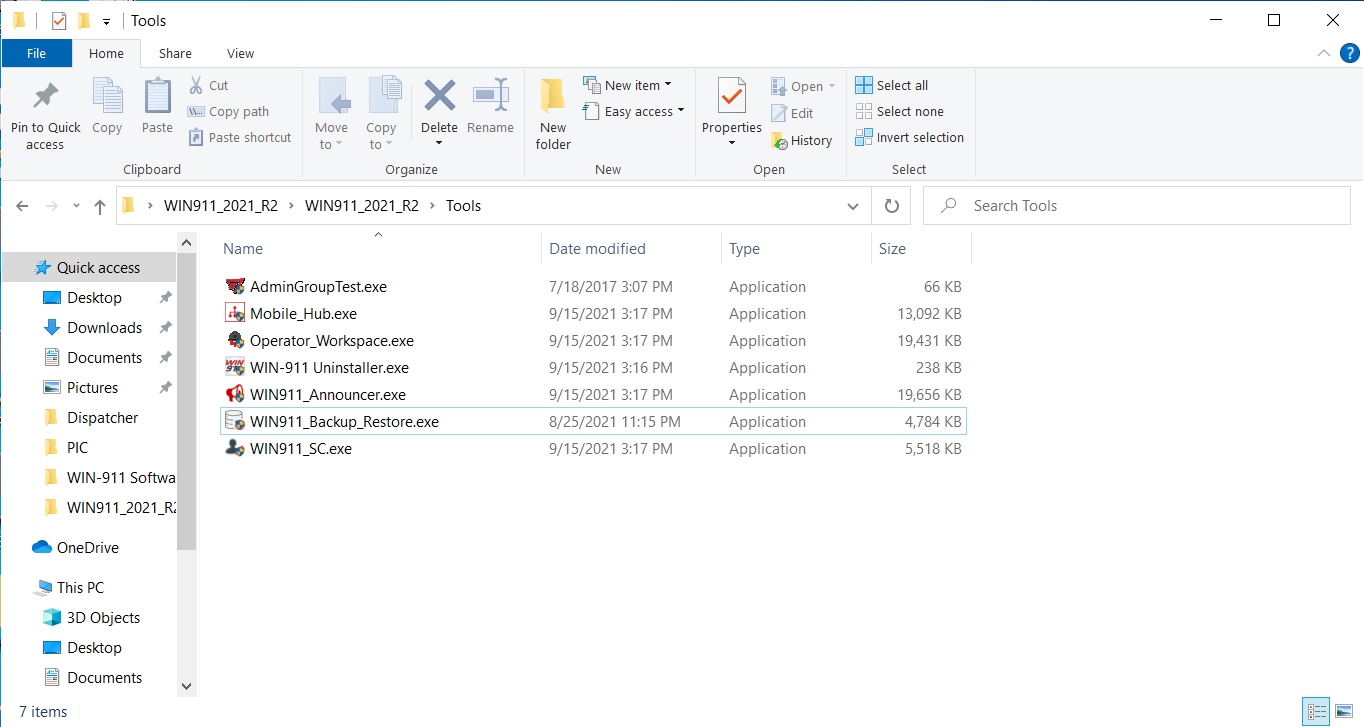Click the Rename ribbon icon
The height and width of the screenshot is (727, 1364).
tap(490, 97)
